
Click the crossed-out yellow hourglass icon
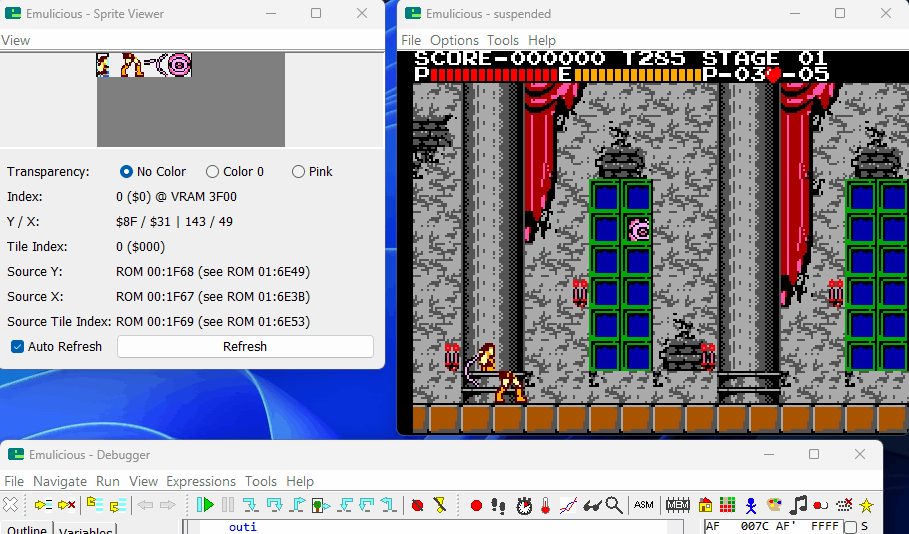click(440, 505)
